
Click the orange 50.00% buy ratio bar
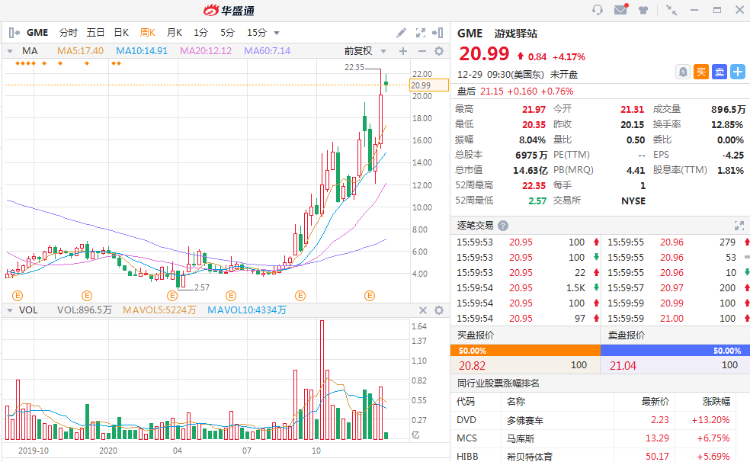tap(525, 351)
